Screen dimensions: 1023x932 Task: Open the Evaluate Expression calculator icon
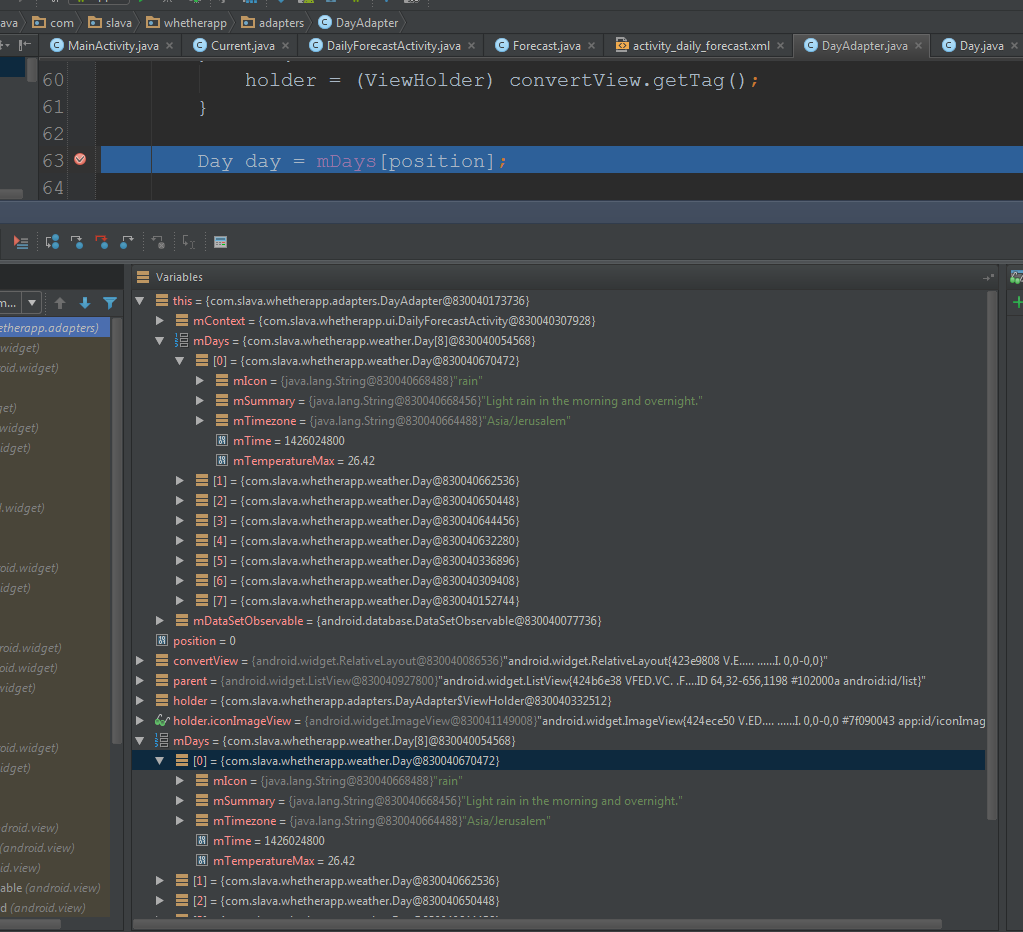(x=220, y=242)
